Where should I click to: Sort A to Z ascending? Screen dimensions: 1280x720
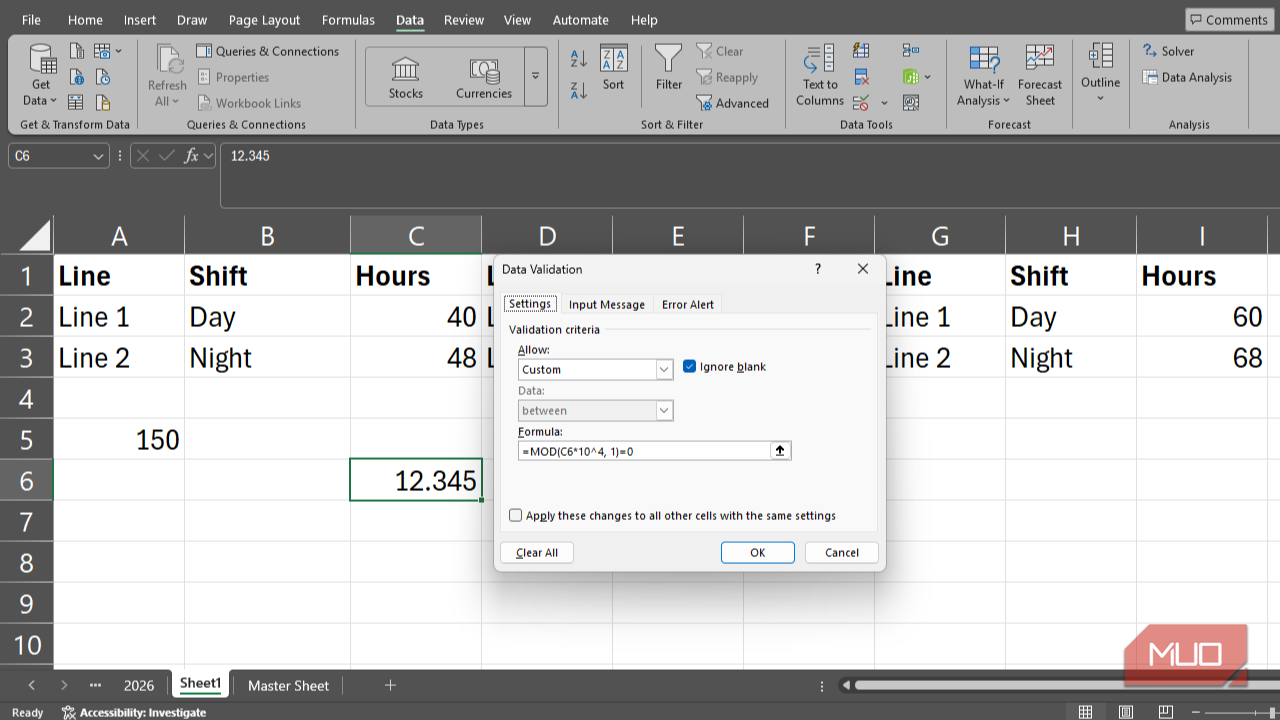click(x=579, y=59)
